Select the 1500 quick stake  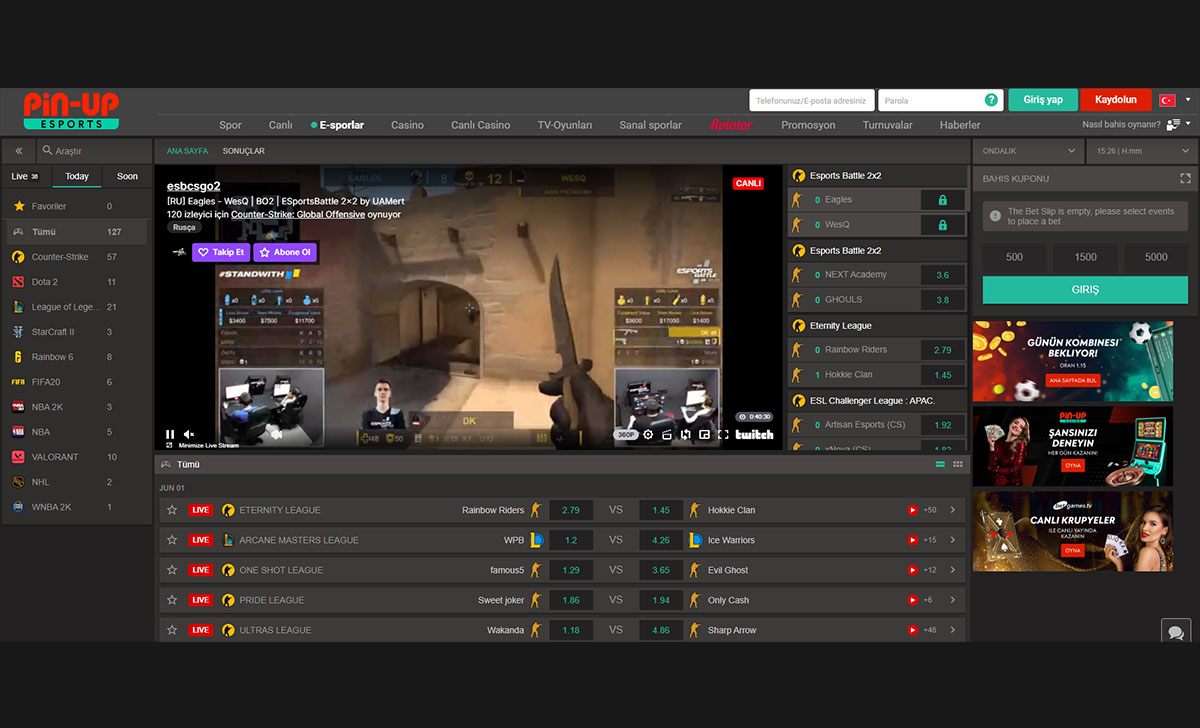1086,257
